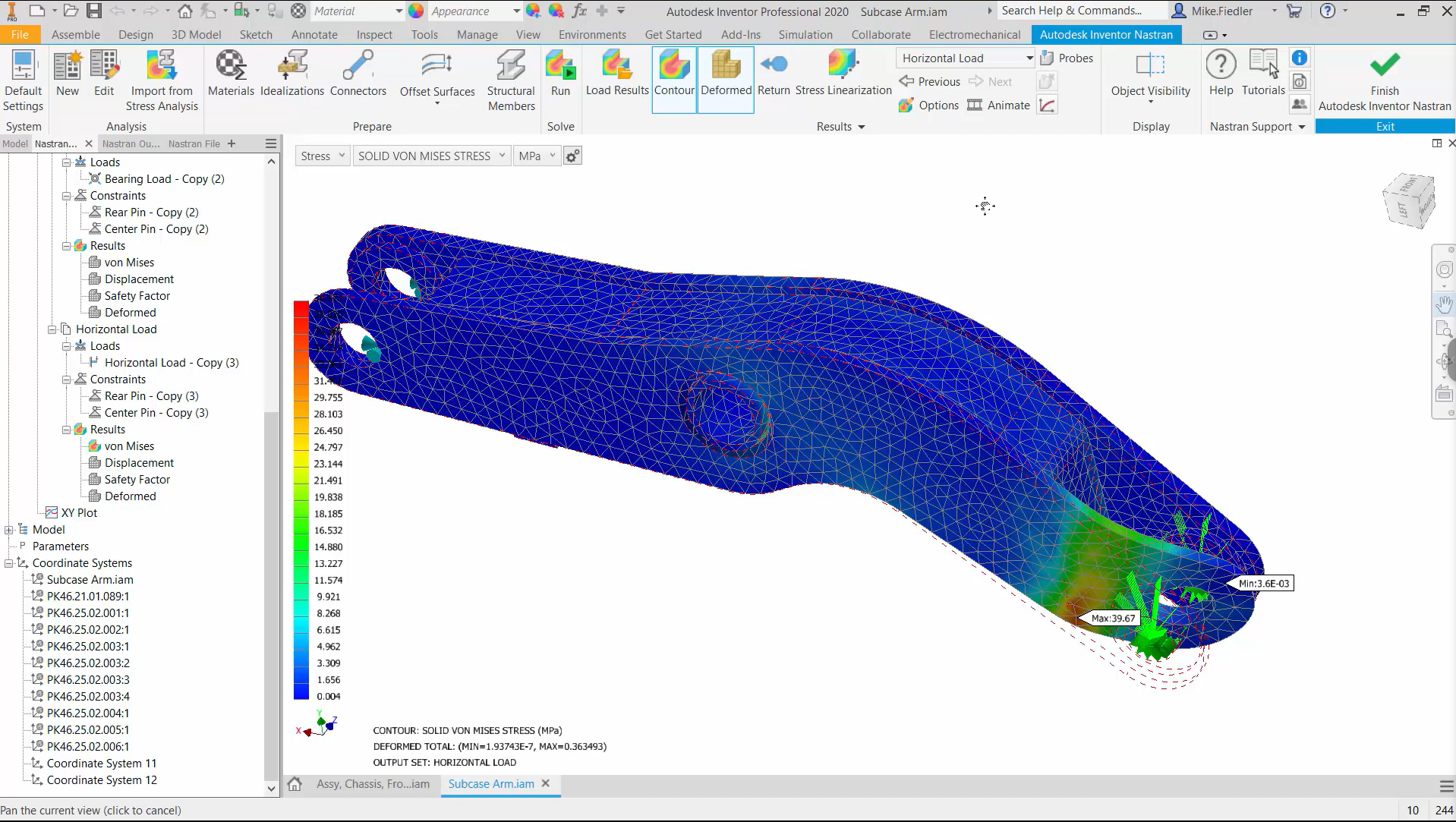The image size is (1456, 822).
Task: Switch to the Assemble ribbon tab
Action: tap(76, 35)
